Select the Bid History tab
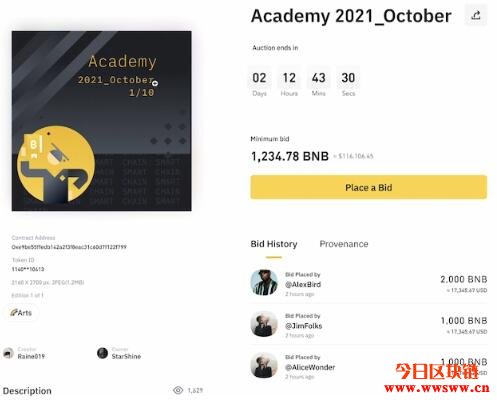This screenshot has width=497, height=400. click(274, 244)
